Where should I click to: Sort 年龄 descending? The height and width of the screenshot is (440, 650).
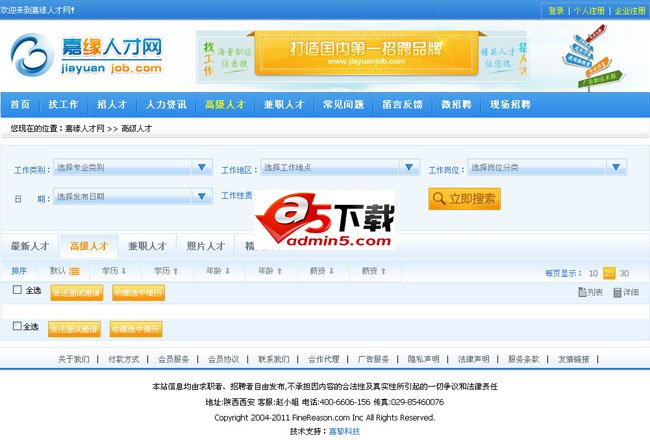click(x=218, y=271)
